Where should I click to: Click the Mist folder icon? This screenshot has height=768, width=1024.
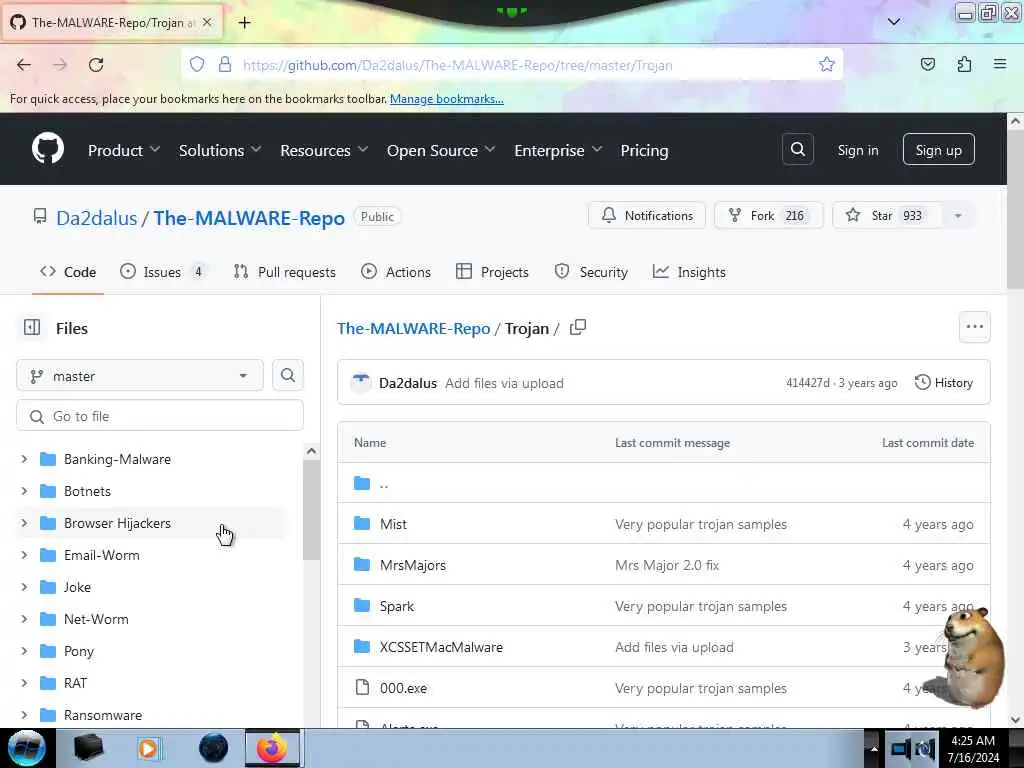coord(362,524)
